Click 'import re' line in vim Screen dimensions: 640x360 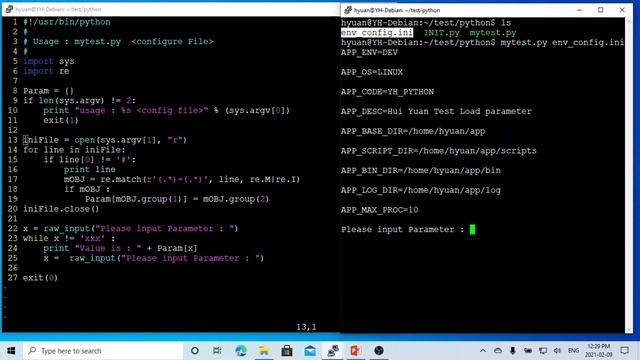click(46, 71)
